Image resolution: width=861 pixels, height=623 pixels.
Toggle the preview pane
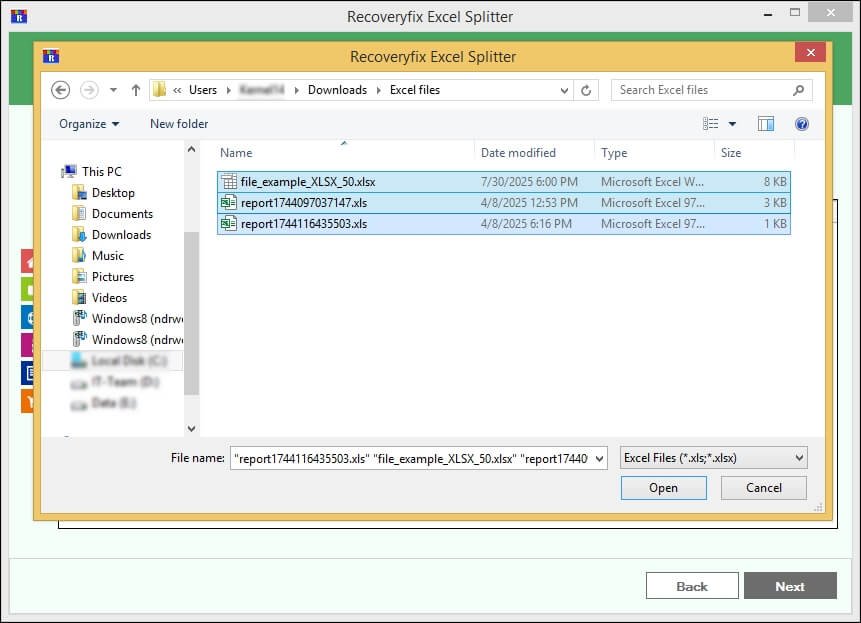coord(765,124)
